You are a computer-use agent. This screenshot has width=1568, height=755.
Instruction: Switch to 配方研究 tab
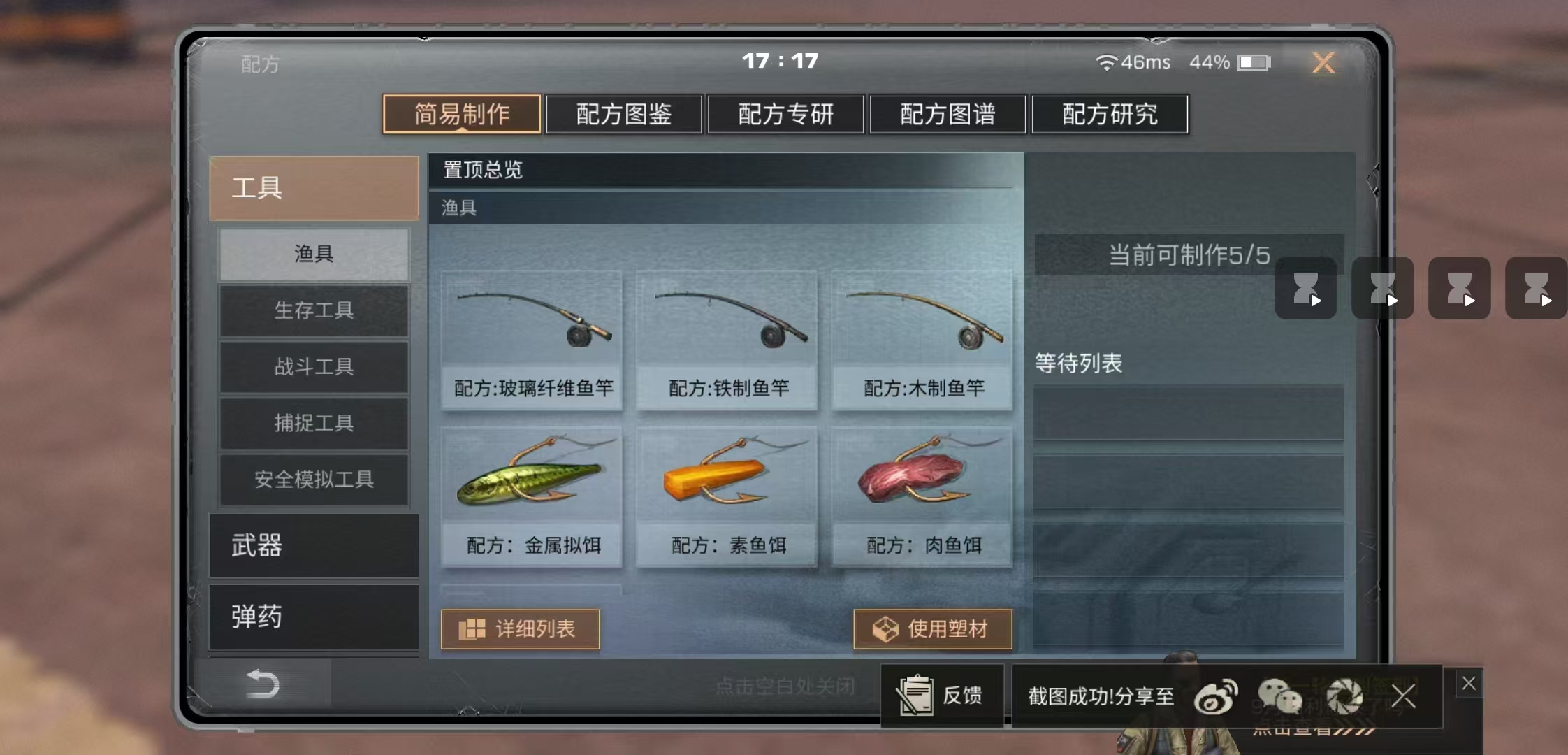1110,114
